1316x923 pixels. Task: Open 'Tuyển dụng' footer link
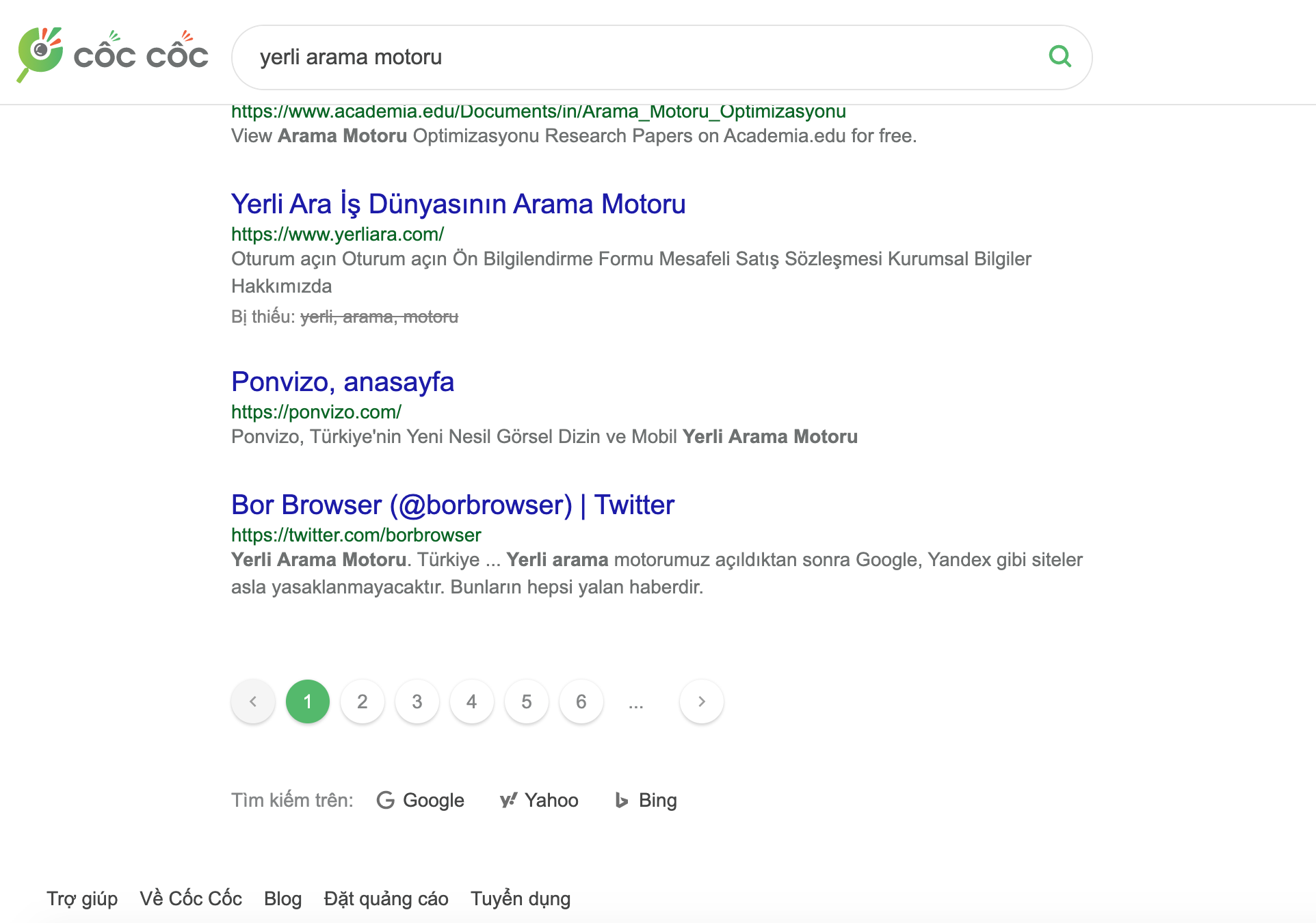coord(521,899)
